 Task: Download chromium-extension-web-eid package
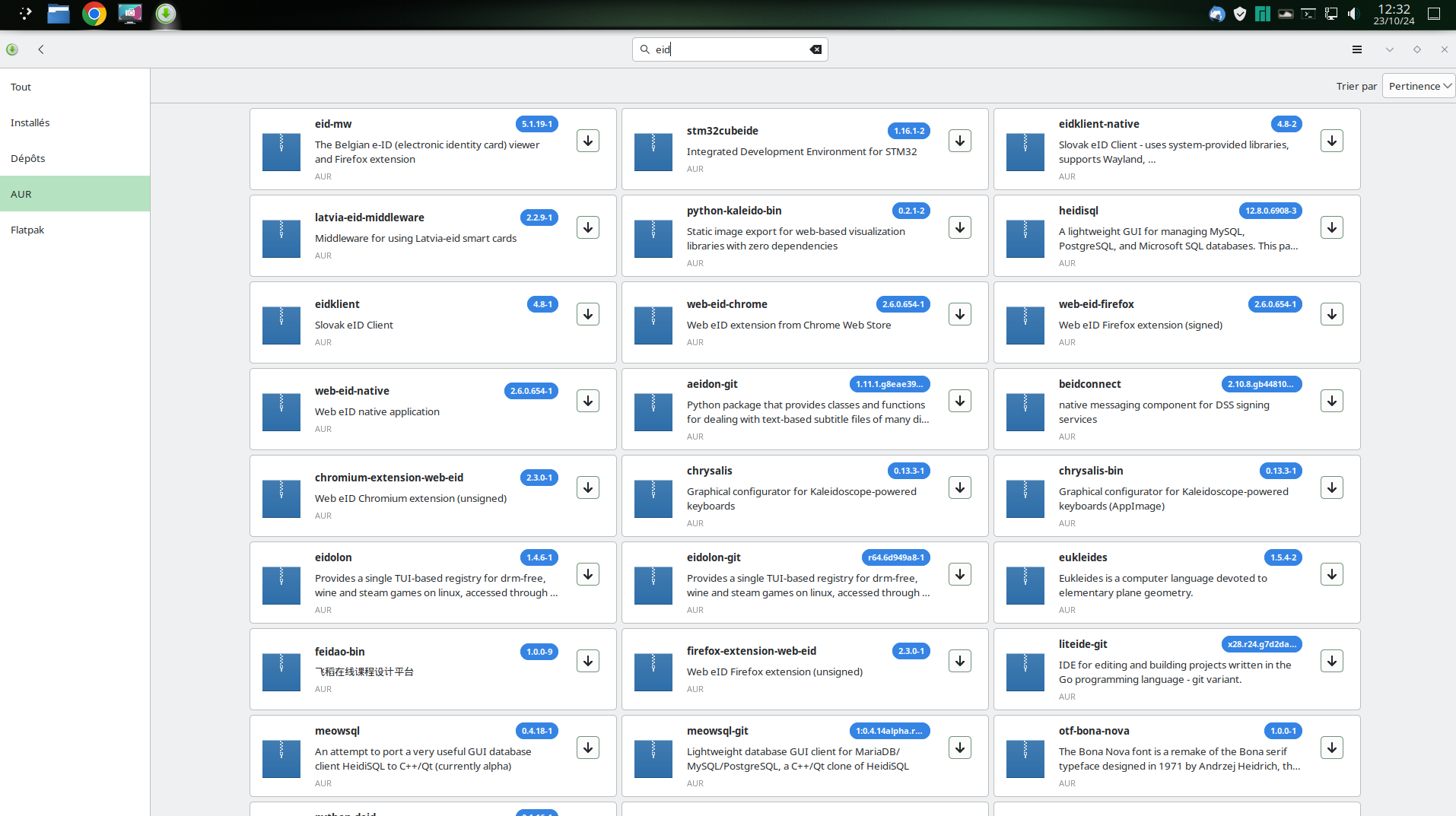(588, 487)
